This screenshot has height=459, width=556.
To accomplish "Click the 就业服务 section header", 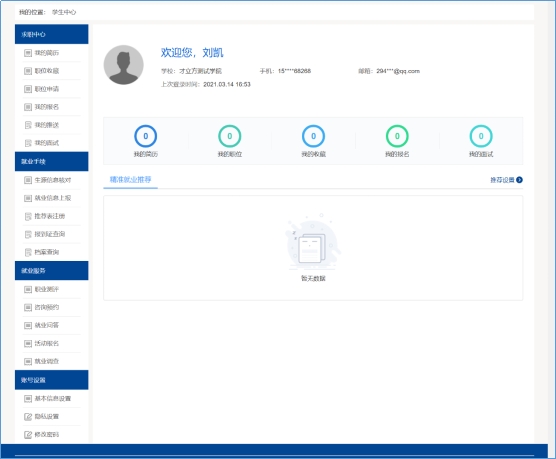I will [x=51, y=271].
